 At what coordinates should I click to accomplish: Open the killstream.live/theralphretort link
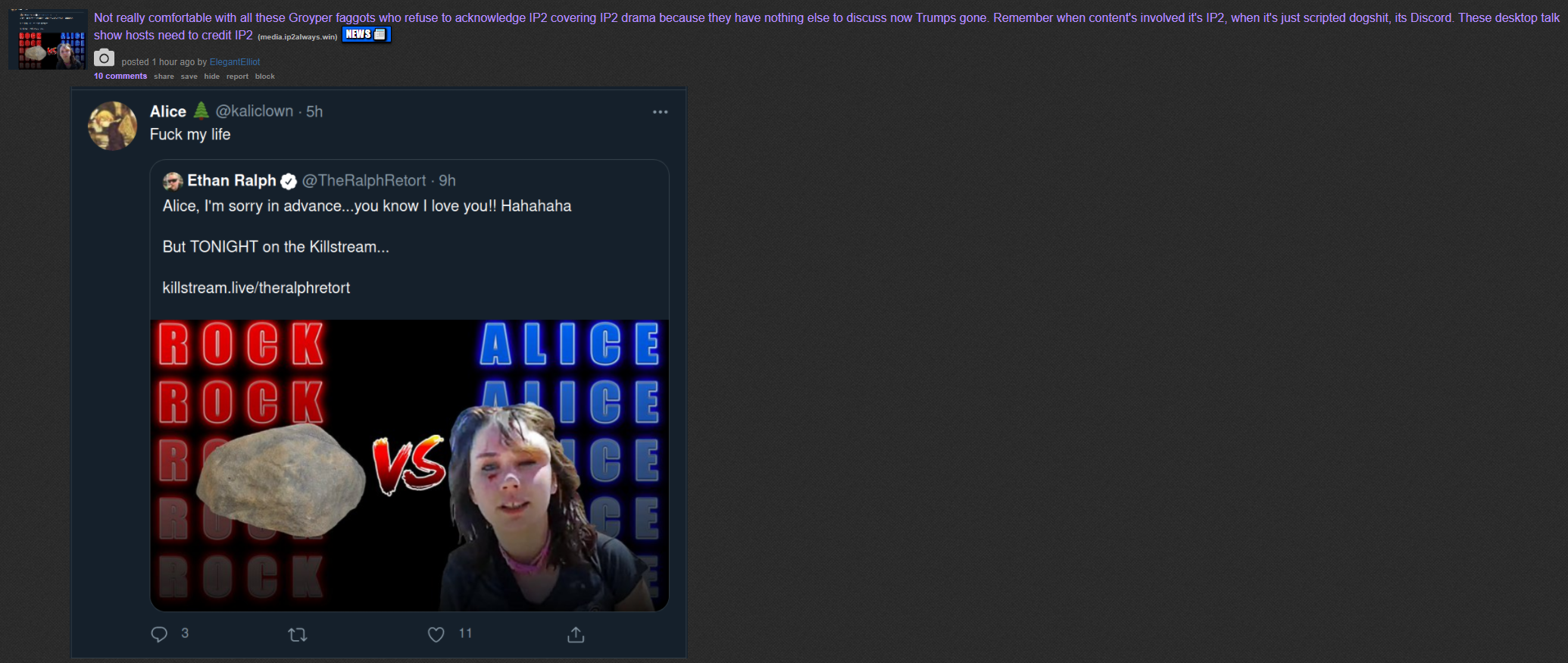[256, 288]
